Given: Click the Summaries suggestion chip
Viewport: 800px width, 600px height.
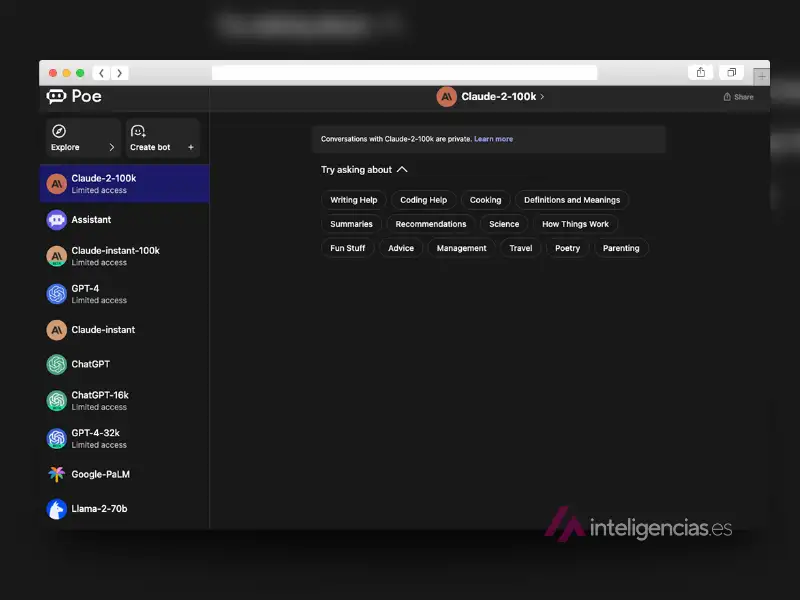Looking at the screenshot, I should tap(351, 224).
